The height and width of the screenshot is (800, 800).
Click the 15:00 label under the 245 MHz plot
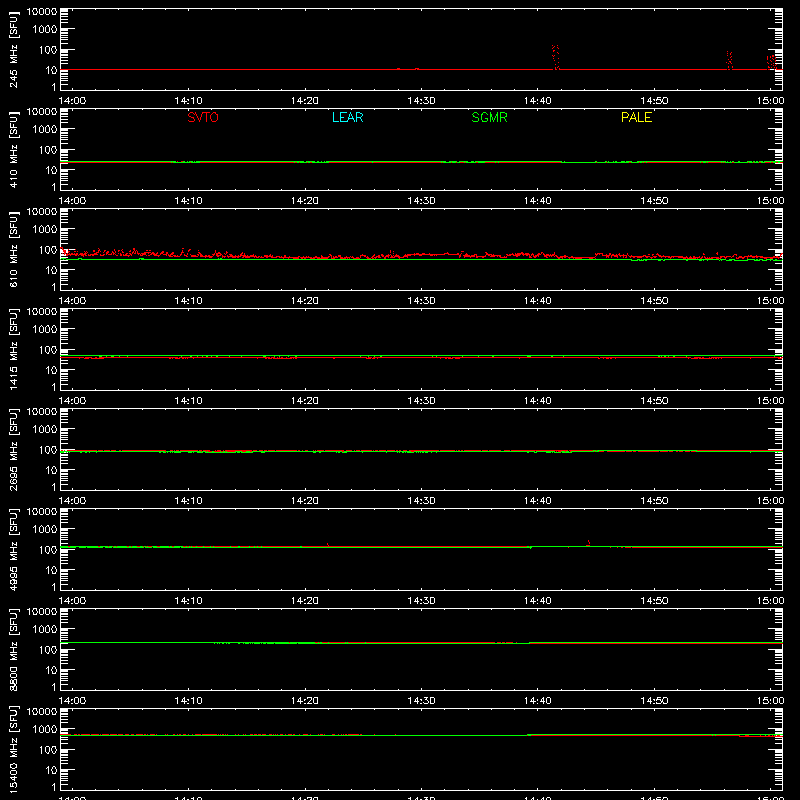pos(770,101)
